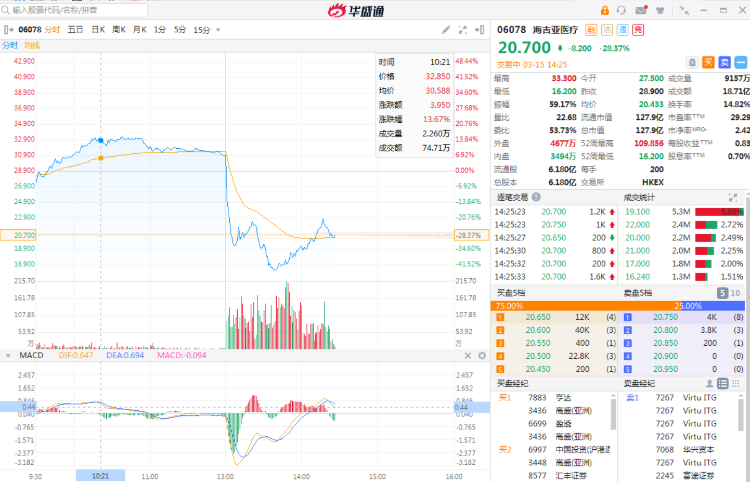
Task: Expand 成交统计 panel fullscreen icon
Action: (x=733, y=197)
